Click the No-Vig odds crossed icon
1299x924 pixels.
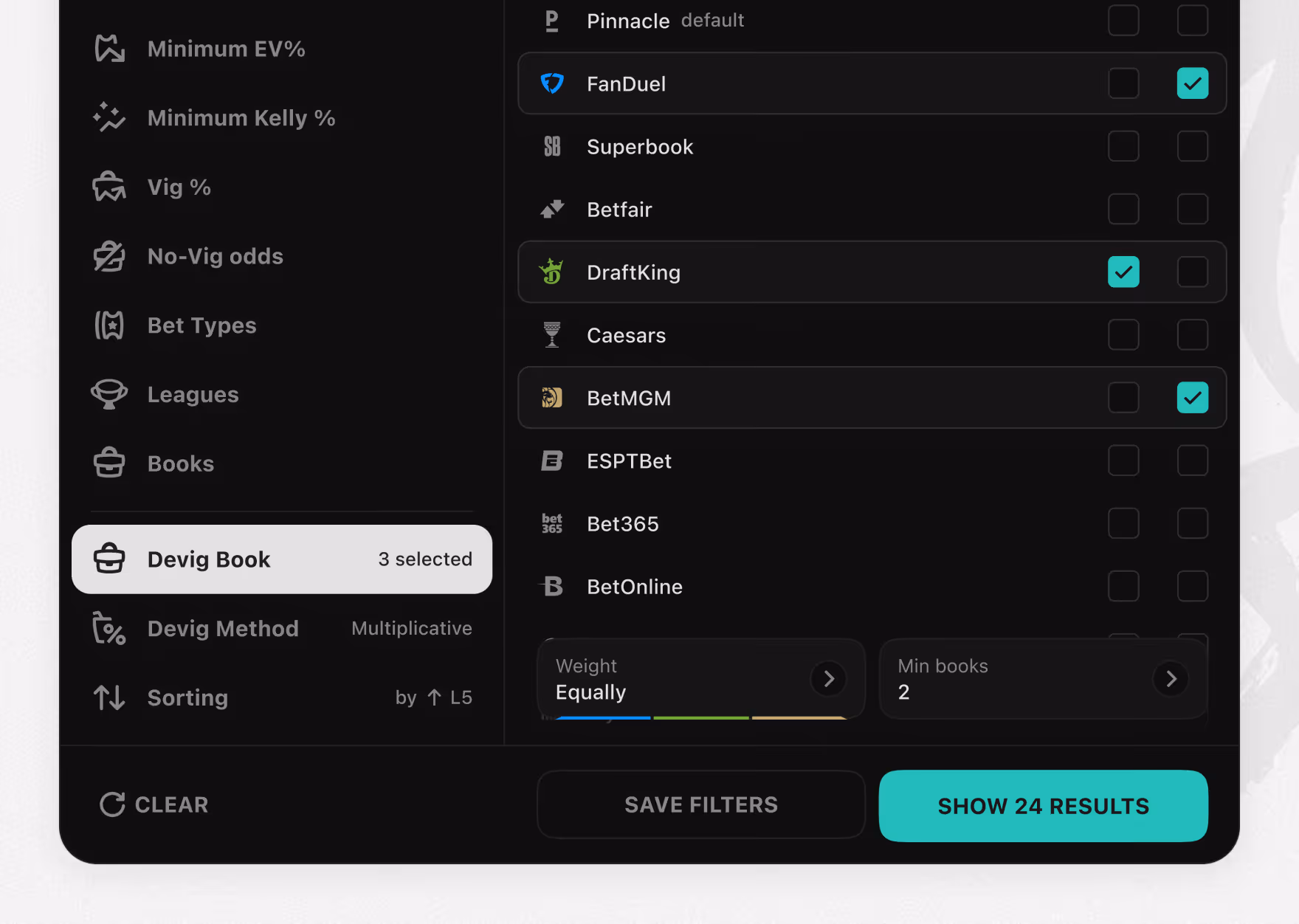point(109,256)
